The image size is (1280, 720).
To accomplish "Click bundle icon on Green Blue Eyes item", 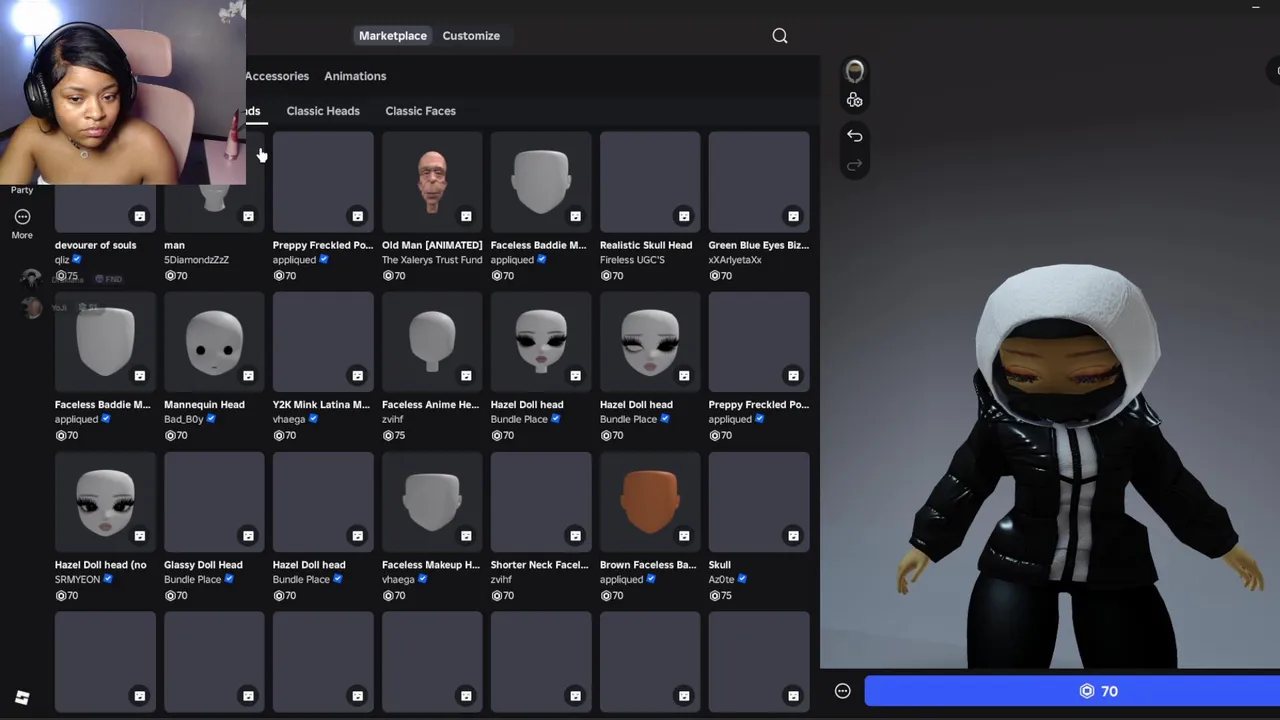I will [793, 216].
